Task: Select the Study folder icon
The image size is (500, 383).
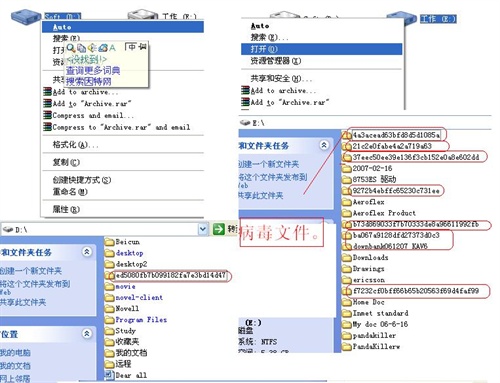Action: point(110,331)
